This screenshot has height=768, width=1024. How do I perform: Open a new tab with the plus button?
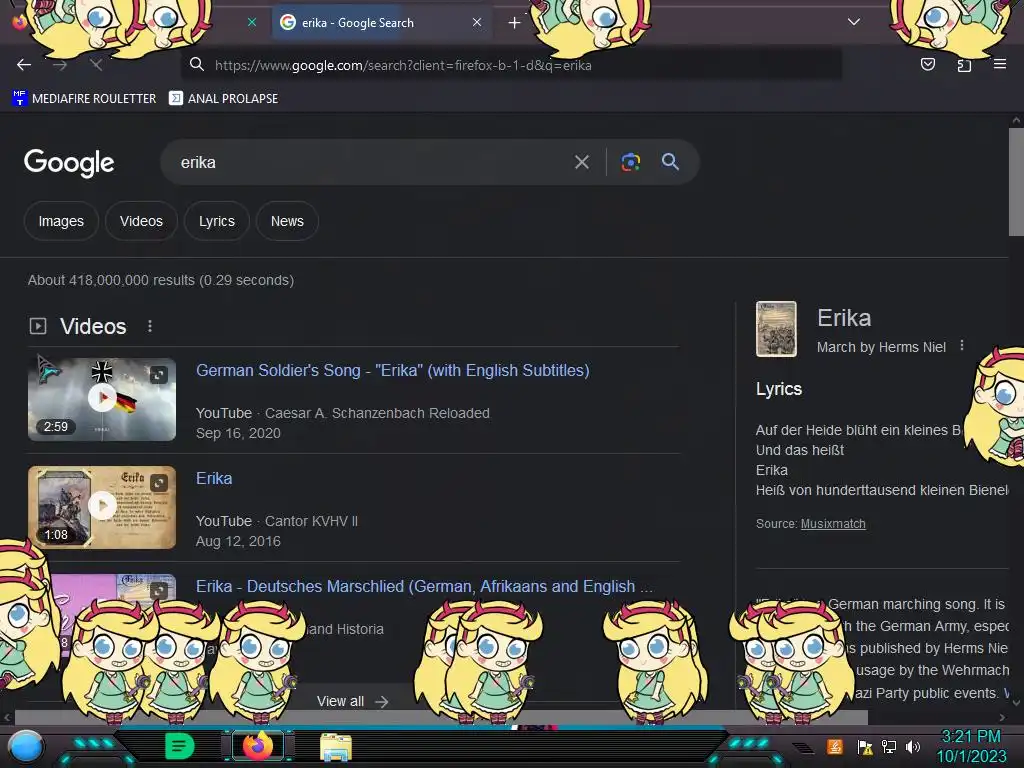pos(515,23)
